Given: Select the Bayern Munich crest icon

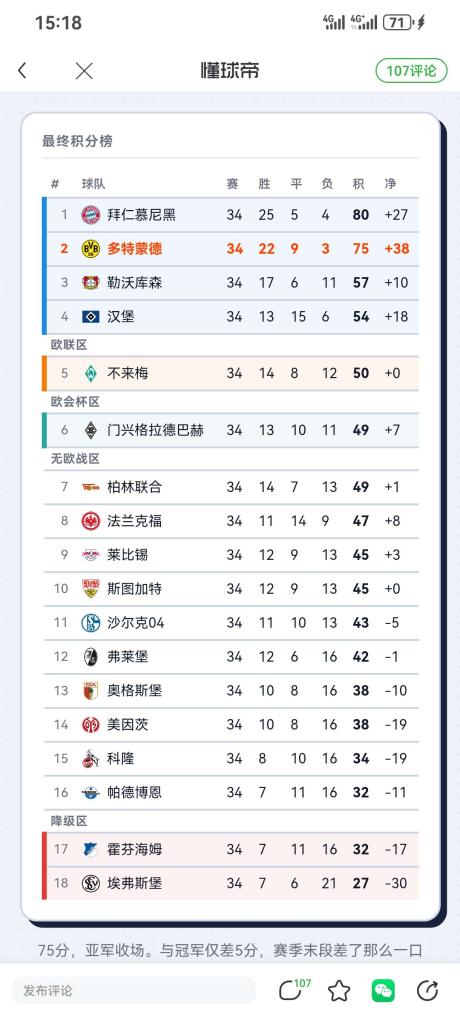Looking at the screenshot, I should [91, 215].
